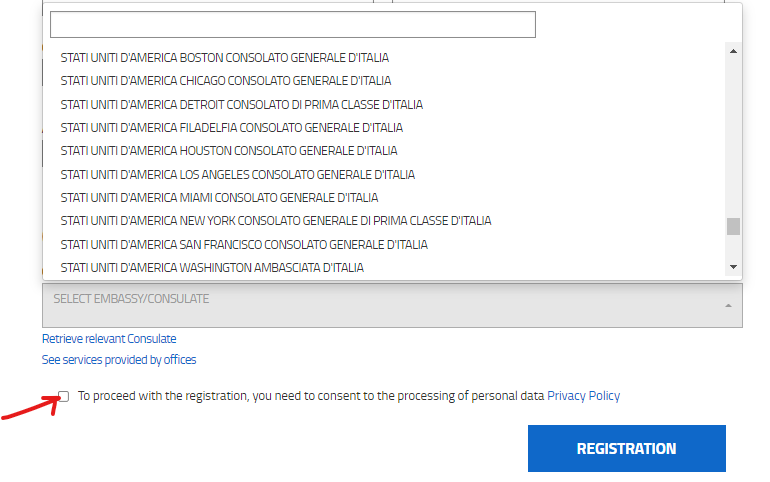
Task: Pick New York Consolato Generale option
Action: click(276, 220)
